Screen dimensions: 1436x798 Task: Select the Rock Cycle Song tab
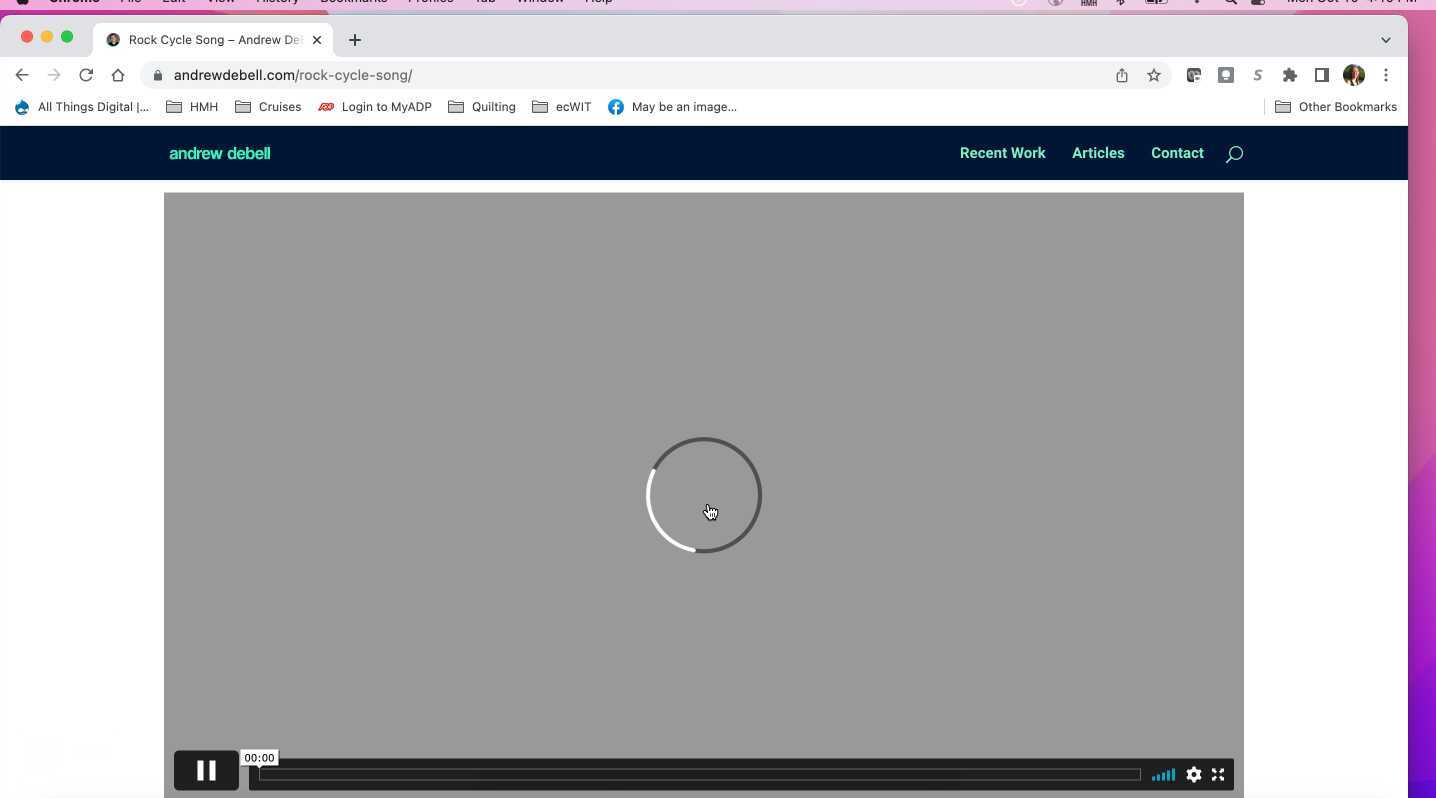(x=213, y=40)
